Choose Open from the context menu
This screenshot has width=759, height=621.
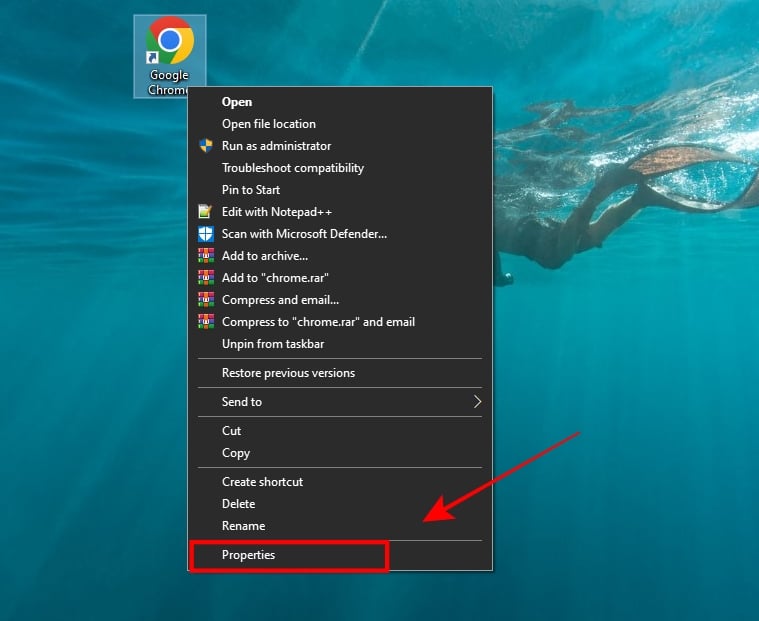coord(340,102)
